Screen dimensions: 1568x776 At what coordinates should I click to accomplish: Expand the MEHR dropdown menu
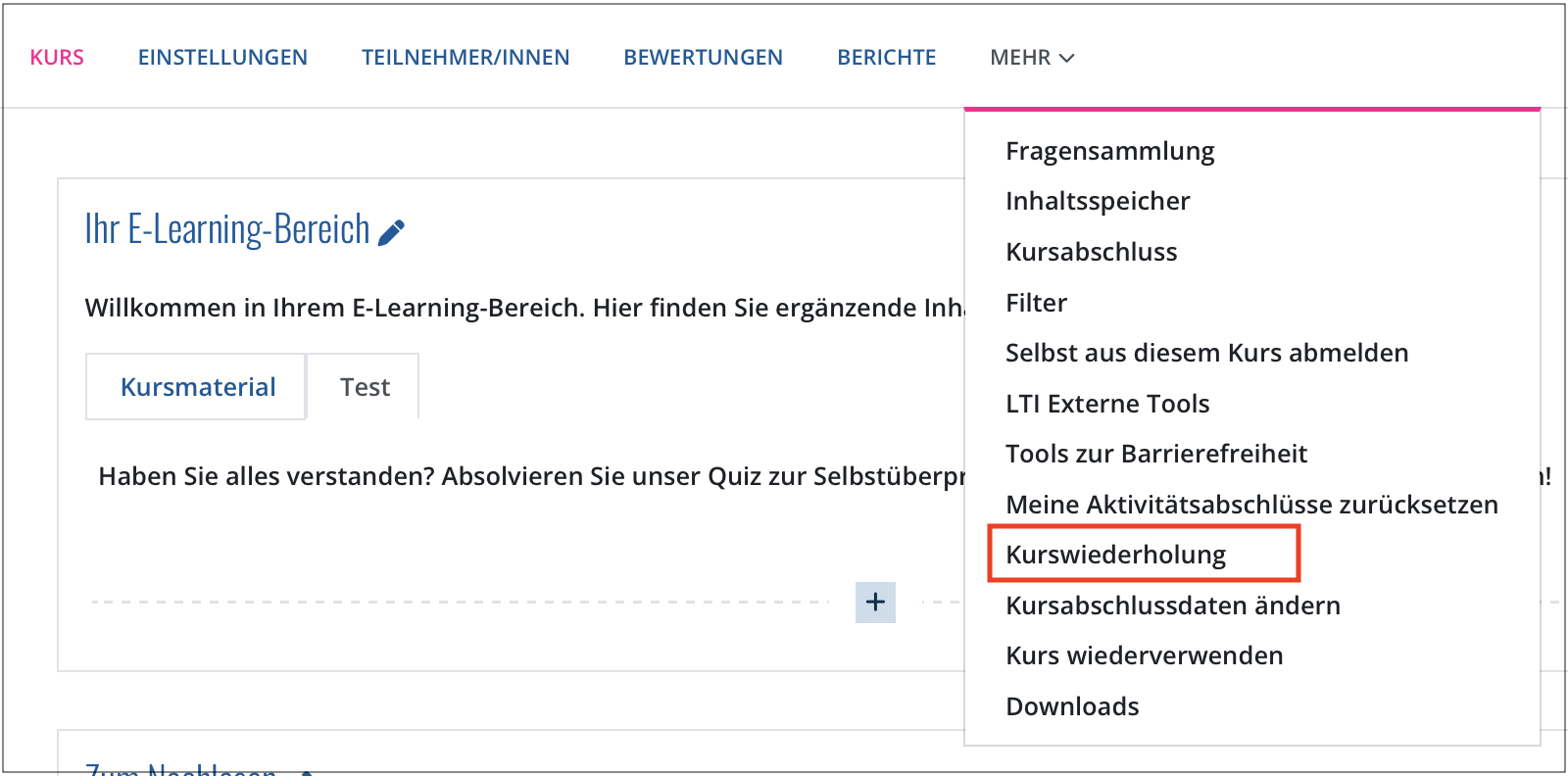coord(1032,58)
